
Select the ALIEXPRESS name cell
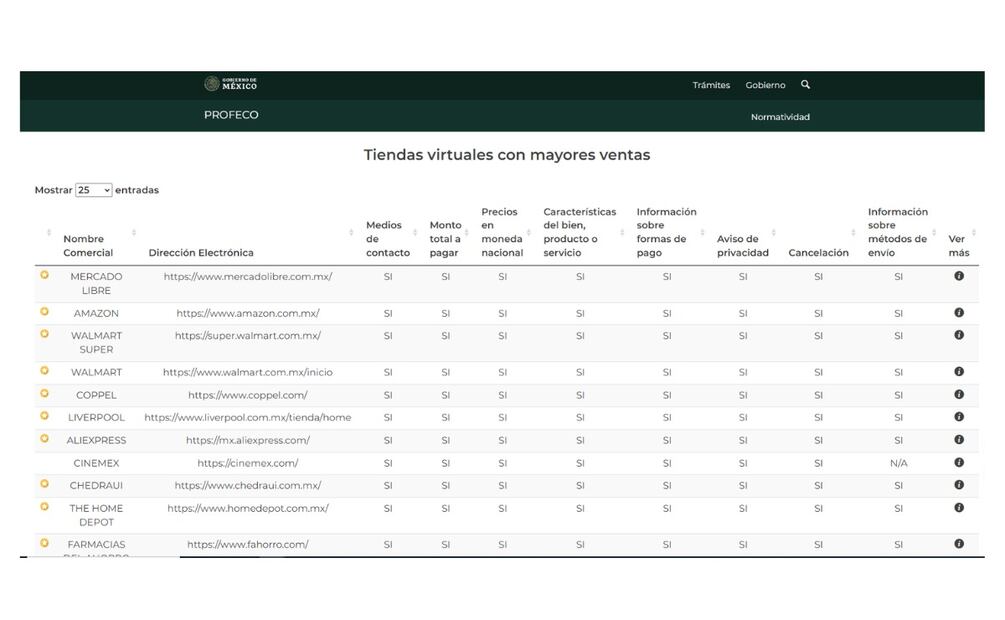(96, 440)
